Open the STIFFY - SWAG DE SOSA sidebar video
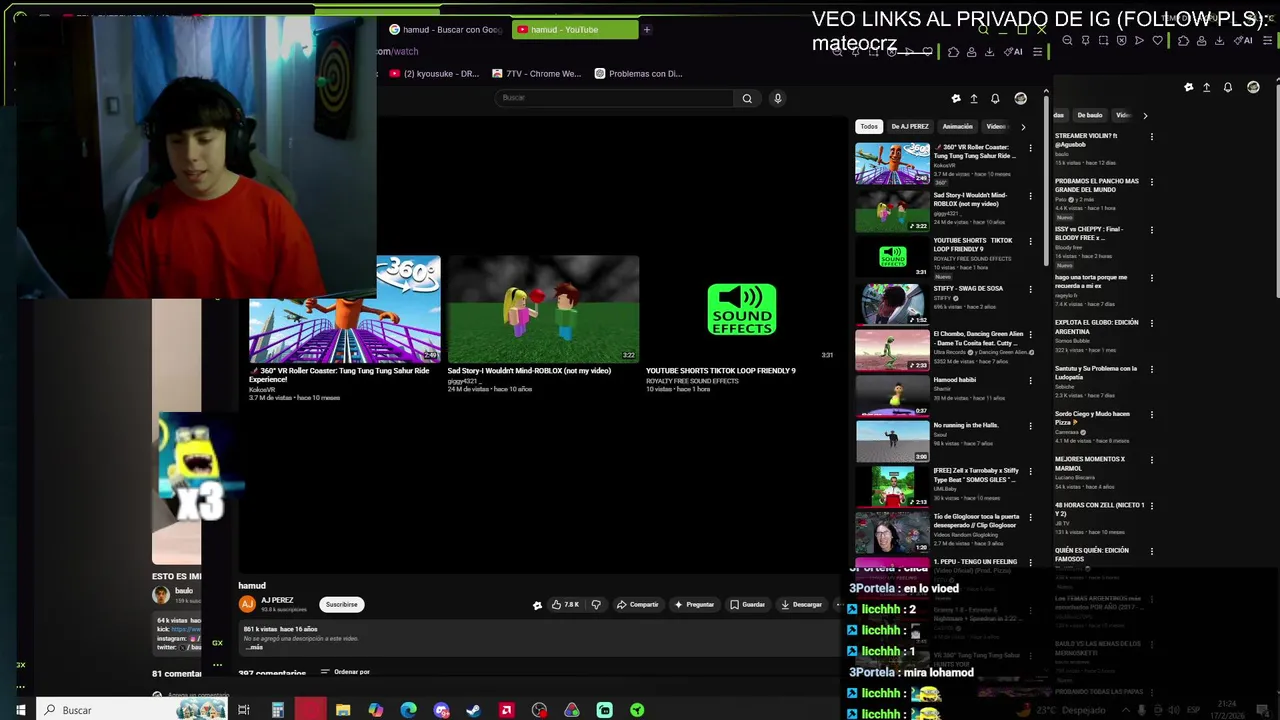Image resolution: width=1280 pixels, height=720 pixels. tap(892, 304)
